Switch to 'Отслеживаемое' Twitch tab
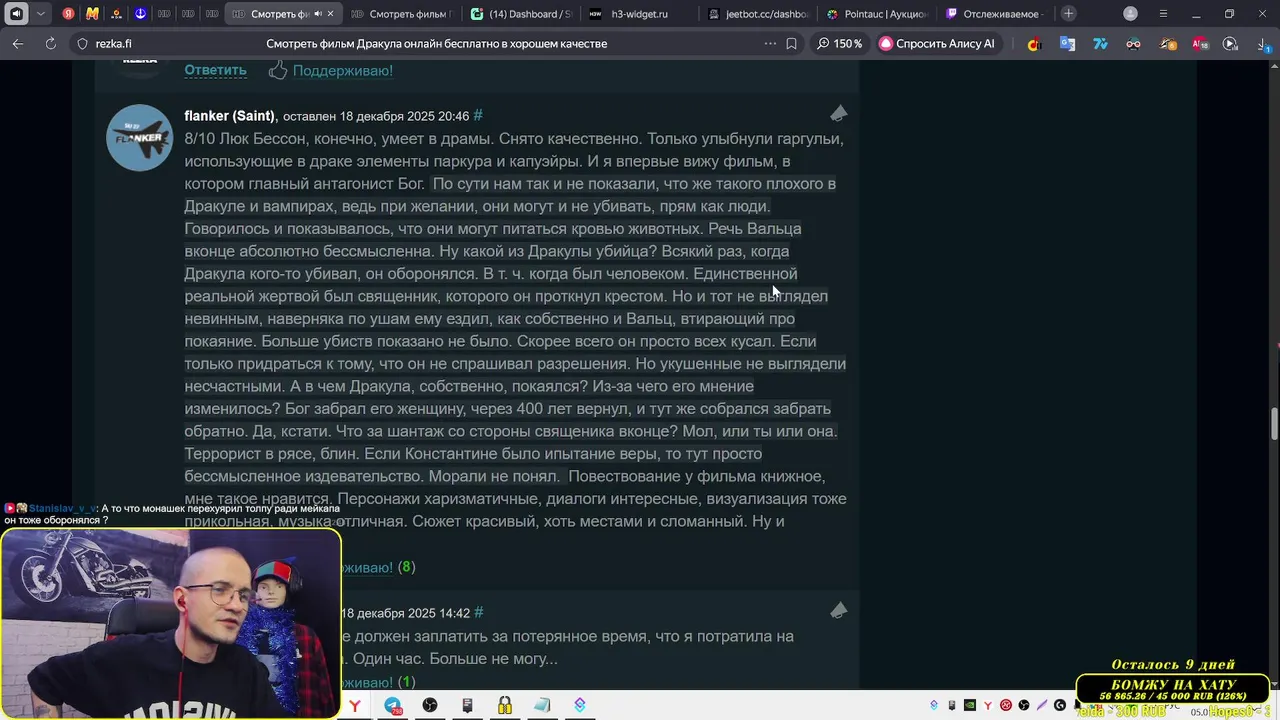Screen dimensions: 1280x720 (x=995, y=14)
